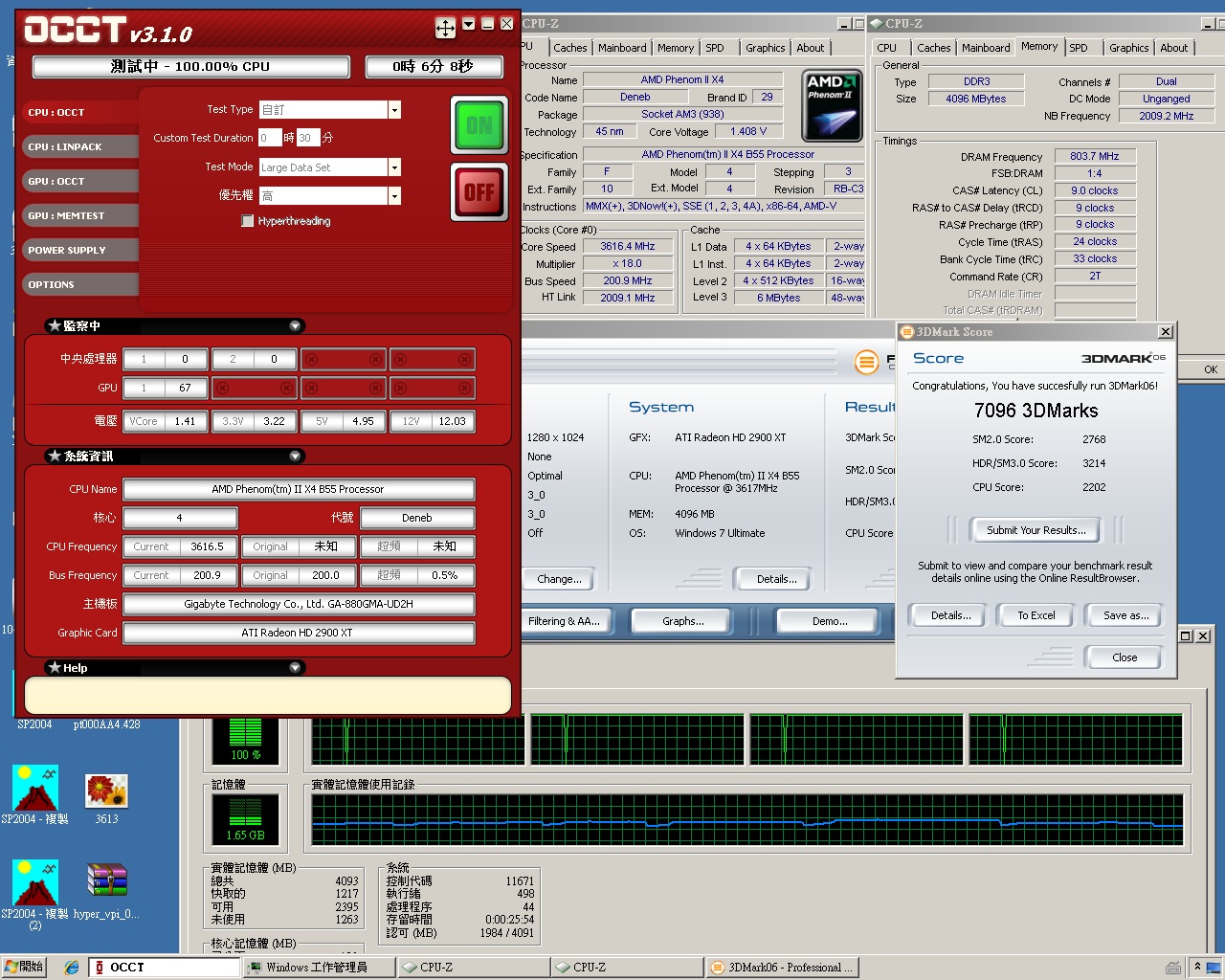Click the Save as... button
The image size is (1225, 980).
coord(1125,615)
